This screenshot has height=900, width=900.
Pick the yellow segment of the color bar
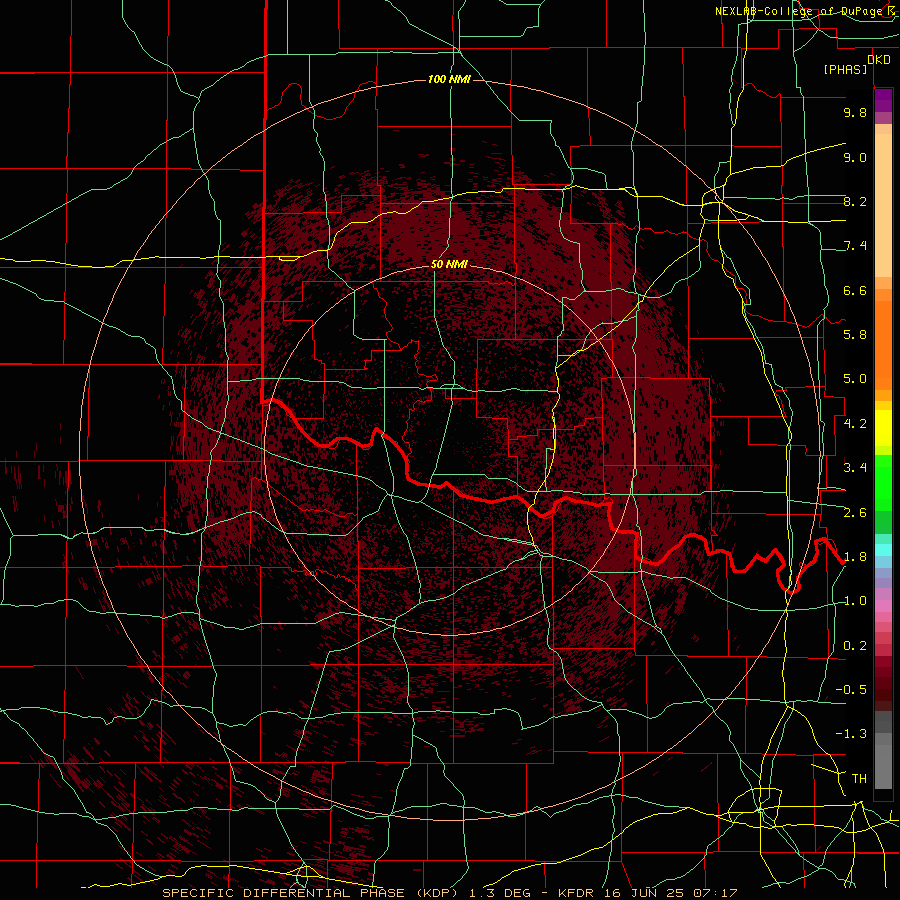[x=883, y=428]
